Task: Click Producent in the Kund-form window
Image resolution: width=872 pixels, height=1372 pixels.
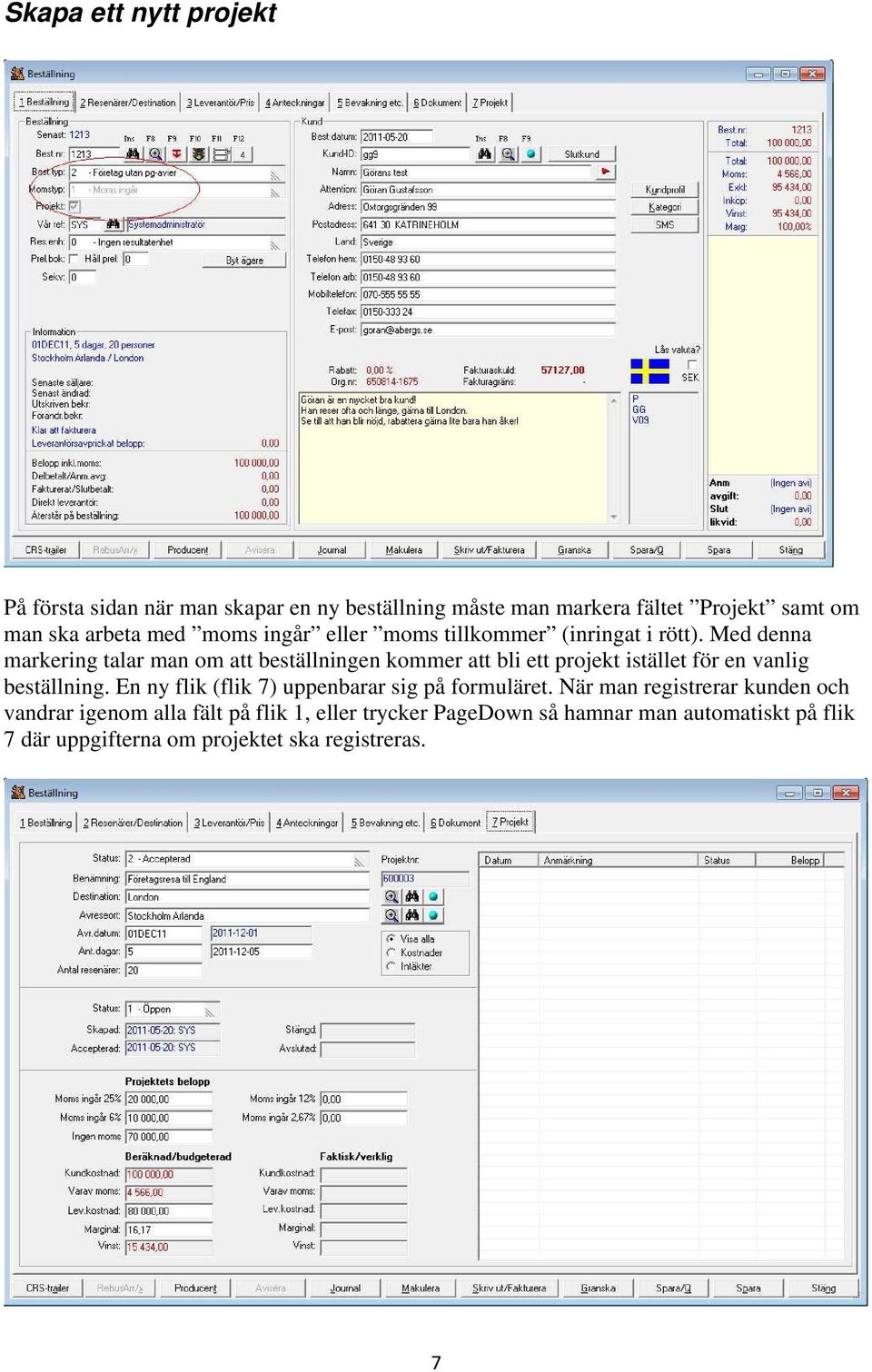Action: (188, 549)
